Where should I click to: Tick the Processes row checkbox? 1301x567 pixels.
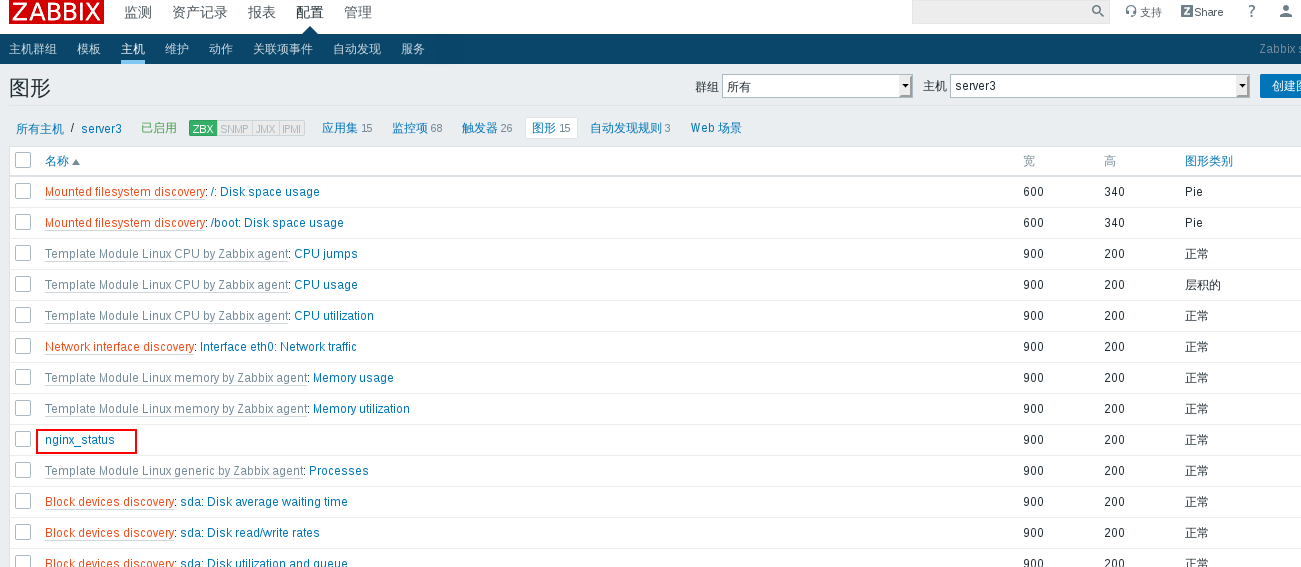click(23, 470)
